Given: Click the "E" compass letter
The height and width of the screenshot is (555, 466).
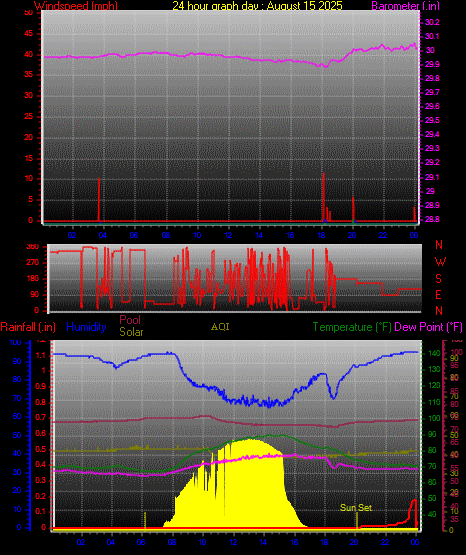Looking at the screenshot, I should (438, 294).
